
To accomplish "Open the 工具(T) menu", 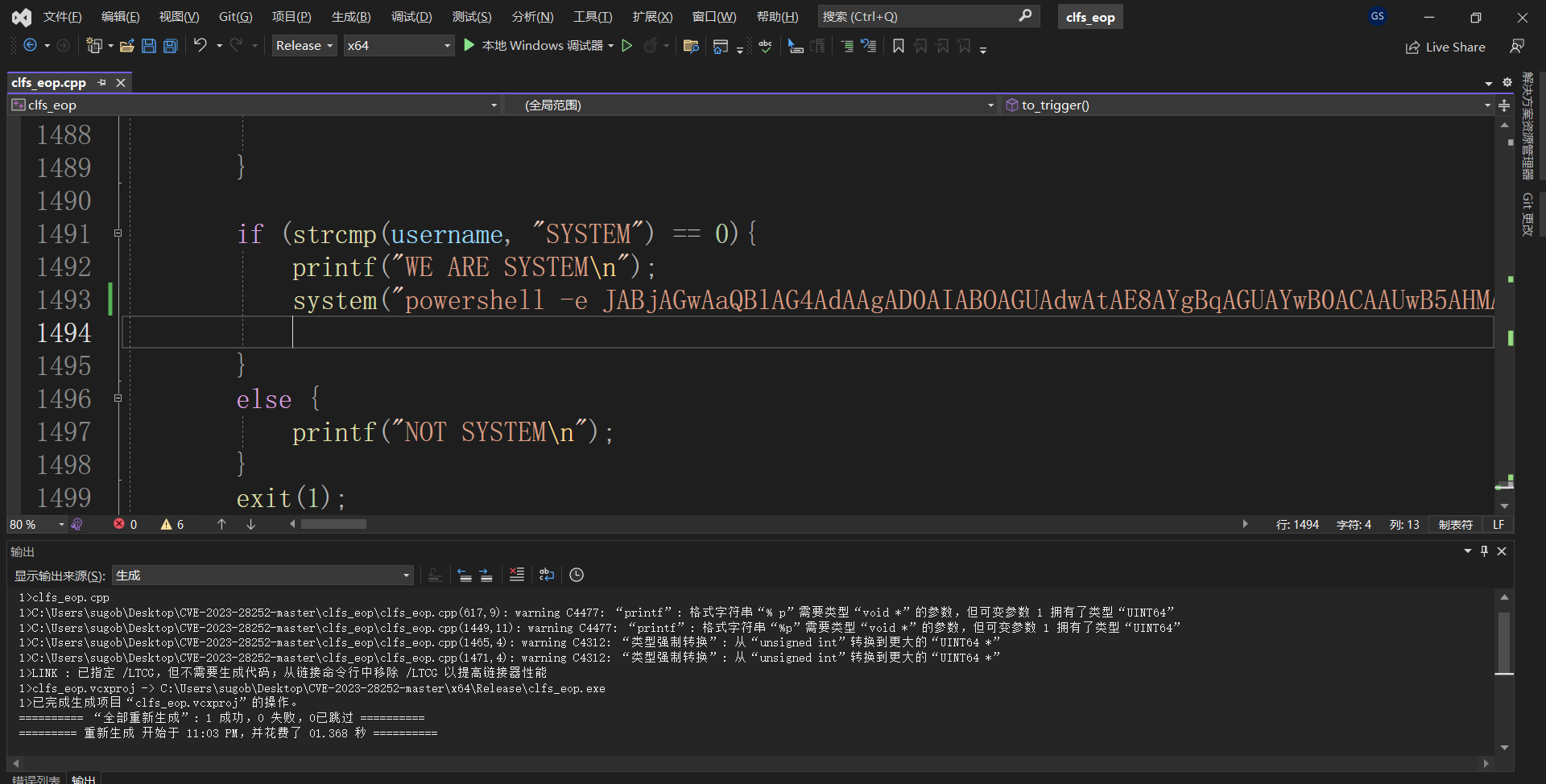I will point(593,16).
